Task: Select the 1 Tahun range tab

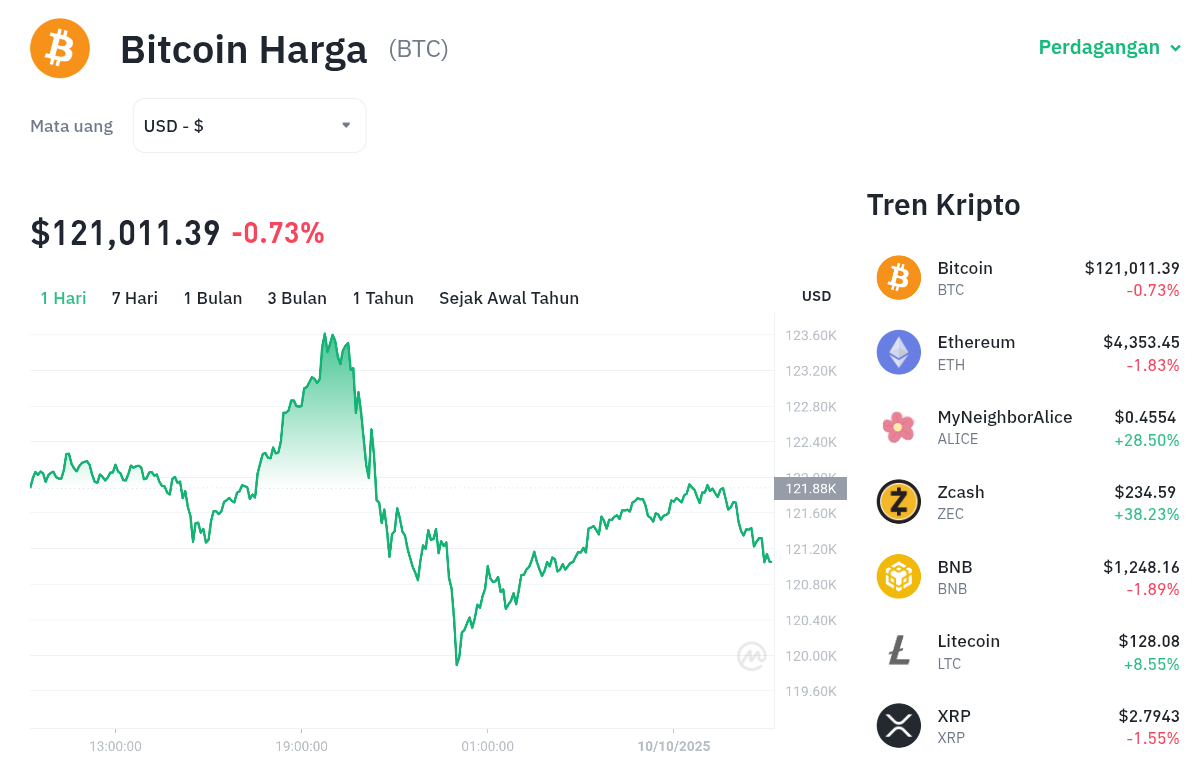Action: [383, 298]
